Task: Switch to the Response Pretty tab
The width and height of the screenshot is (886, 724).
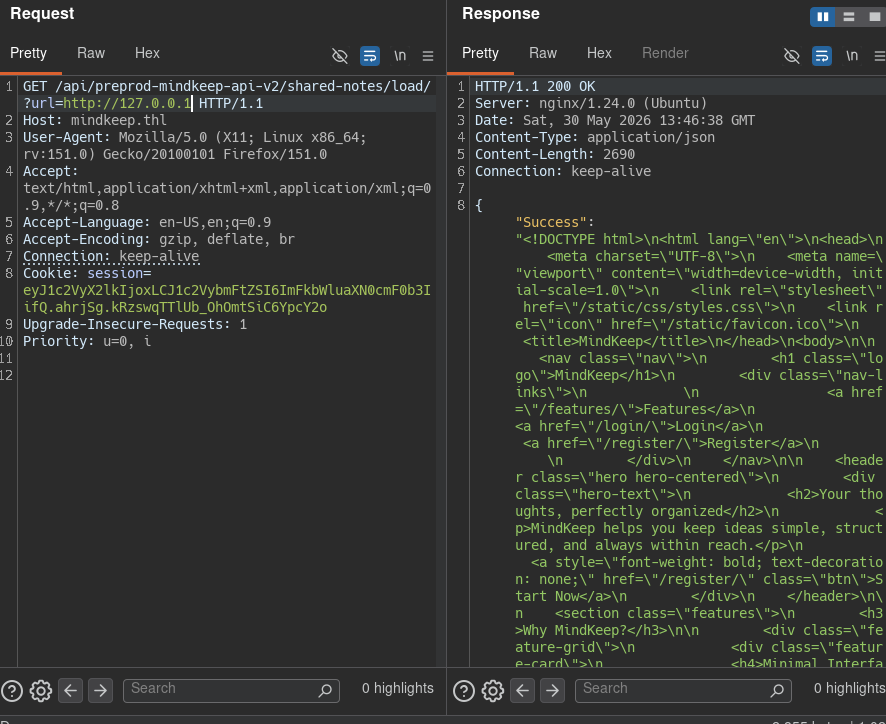Action: pyautogui.click(x=480, y=53)
